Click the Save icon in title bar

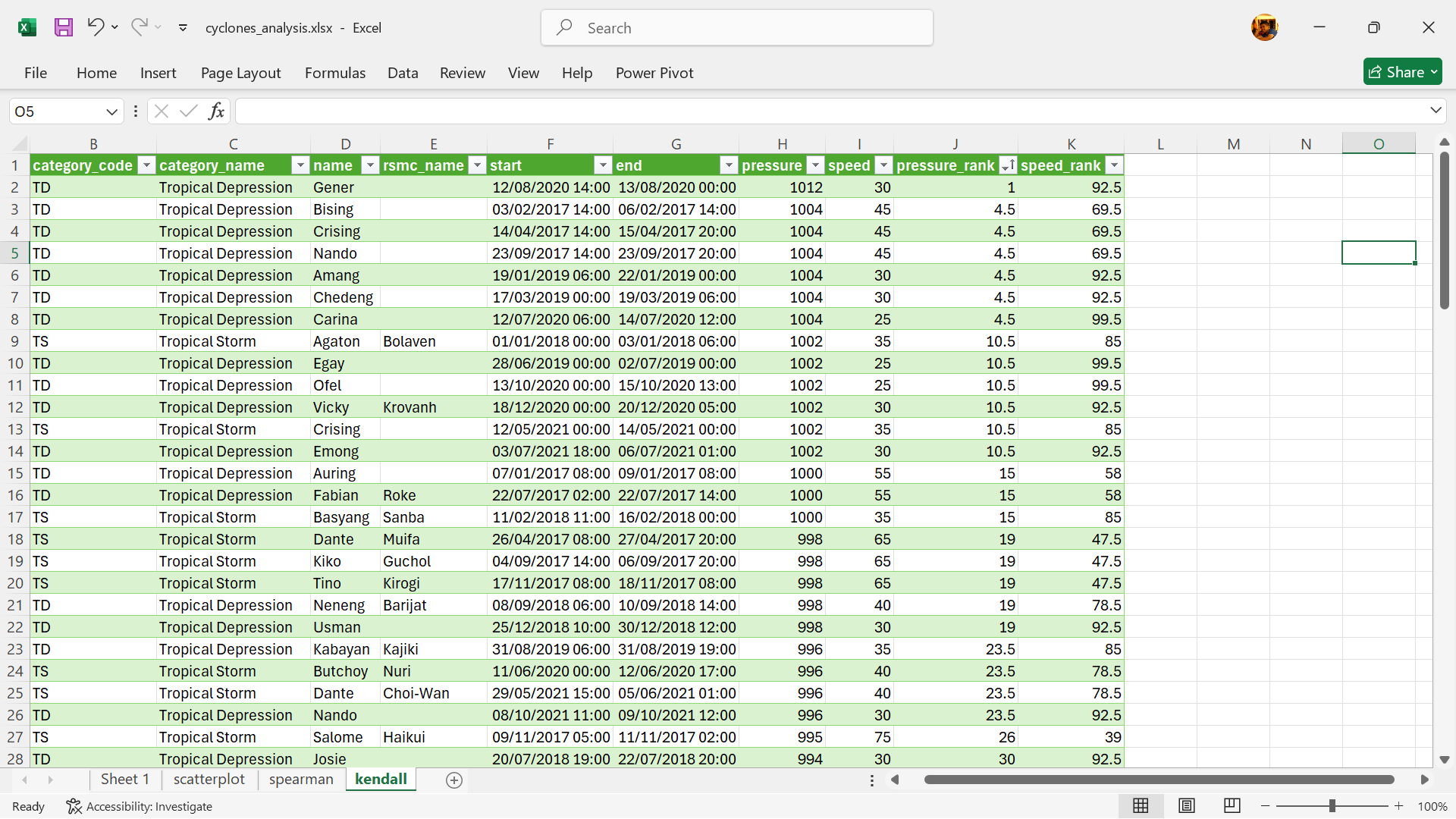pos(64,28)
